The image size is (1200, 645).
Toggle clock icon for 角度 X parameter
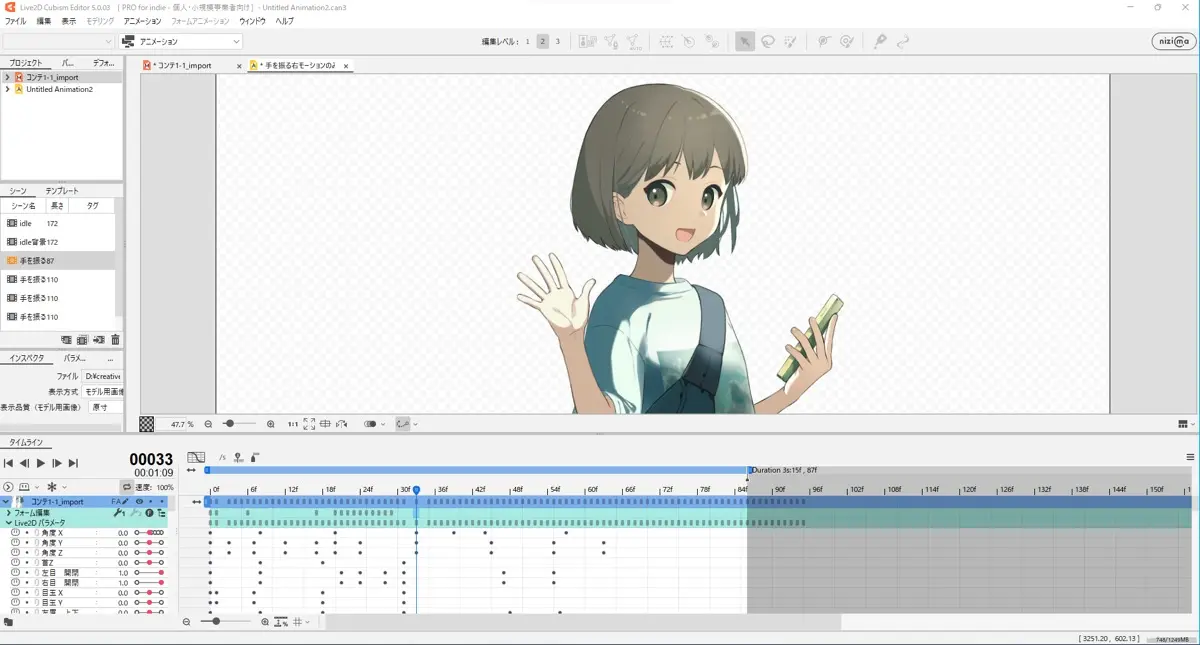[x=15, y=533]
